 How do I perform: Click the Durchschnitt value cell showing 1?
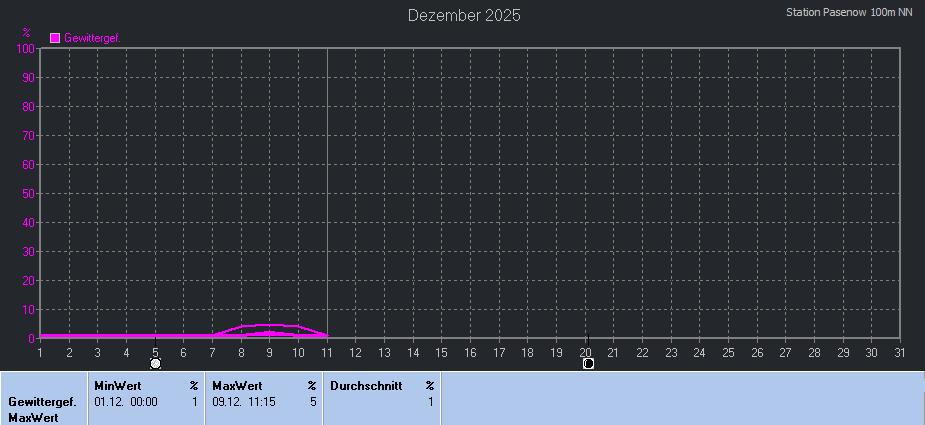(430, 402)
